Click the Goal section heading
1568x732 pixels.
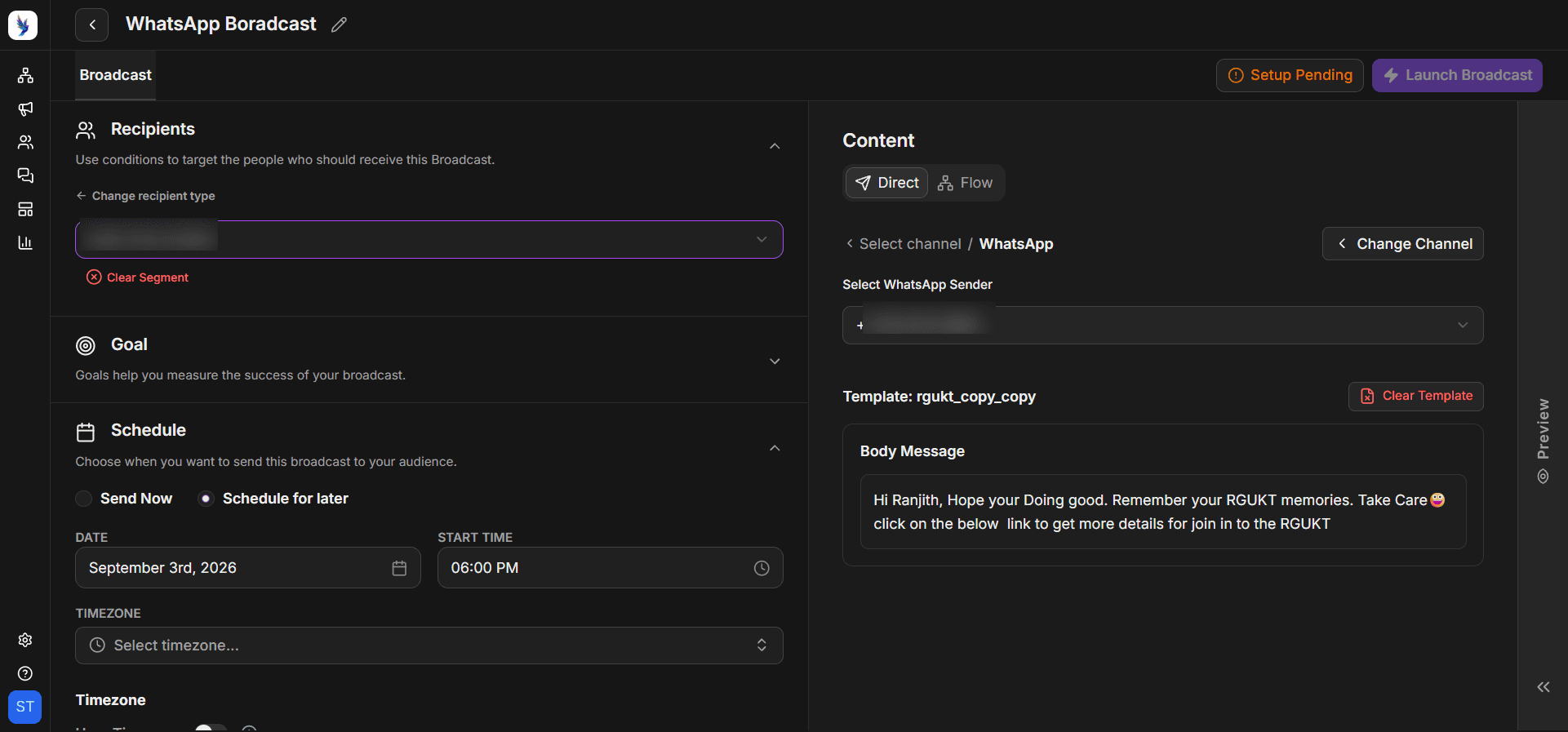click(129, 344)
